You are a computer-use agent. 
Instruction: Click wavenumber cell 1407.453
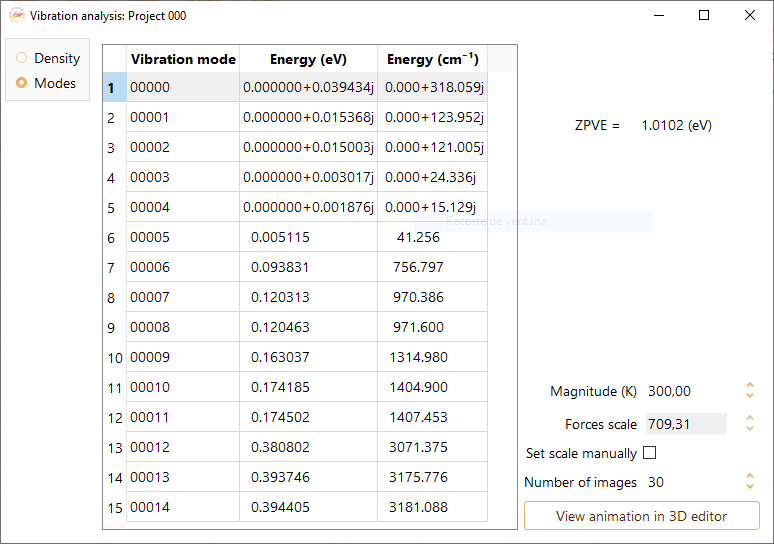pyautogui.click(x=432, y=417)
